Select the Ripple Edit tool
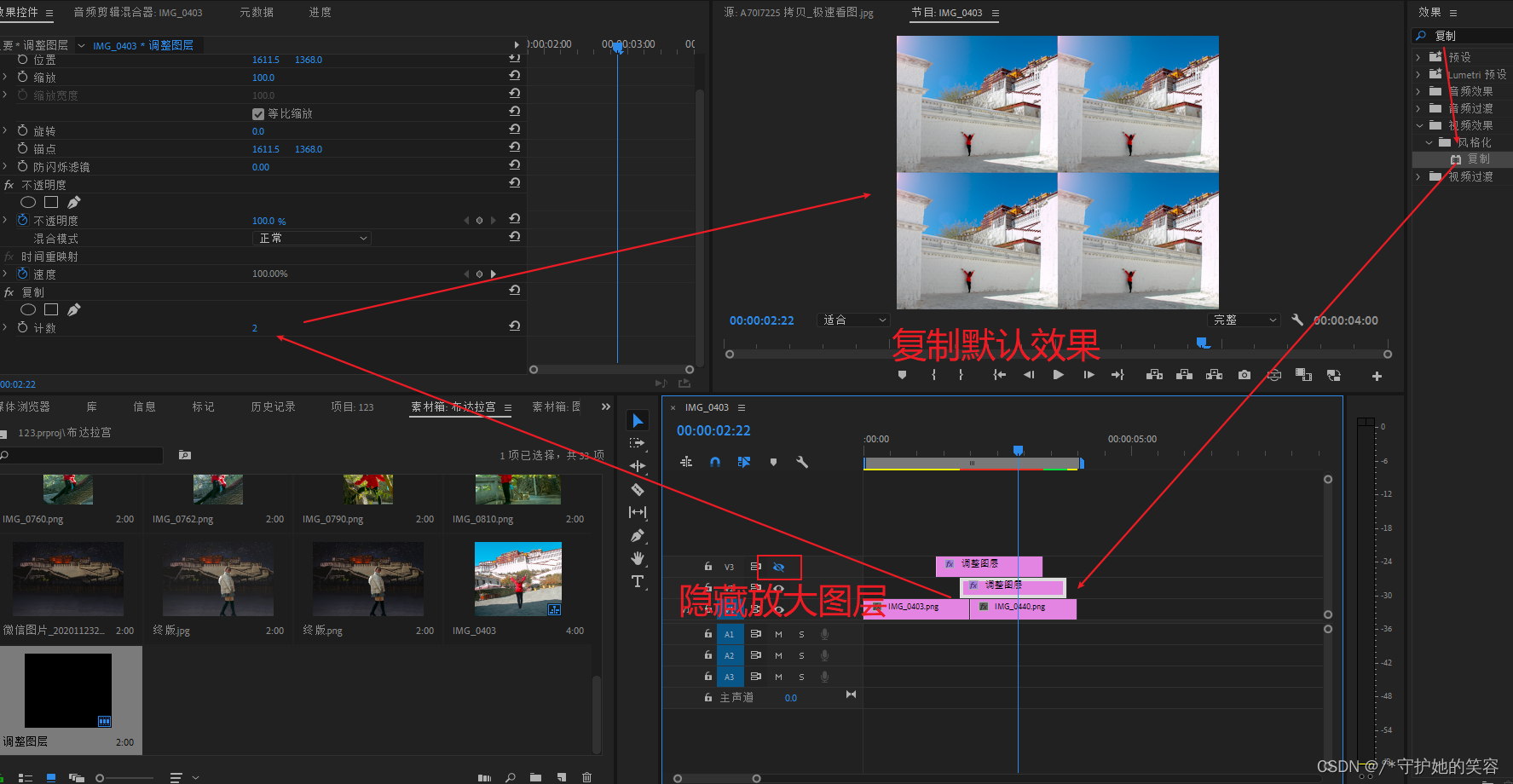The height and width of the screenshot is (784, 1513). click(638, 466)
